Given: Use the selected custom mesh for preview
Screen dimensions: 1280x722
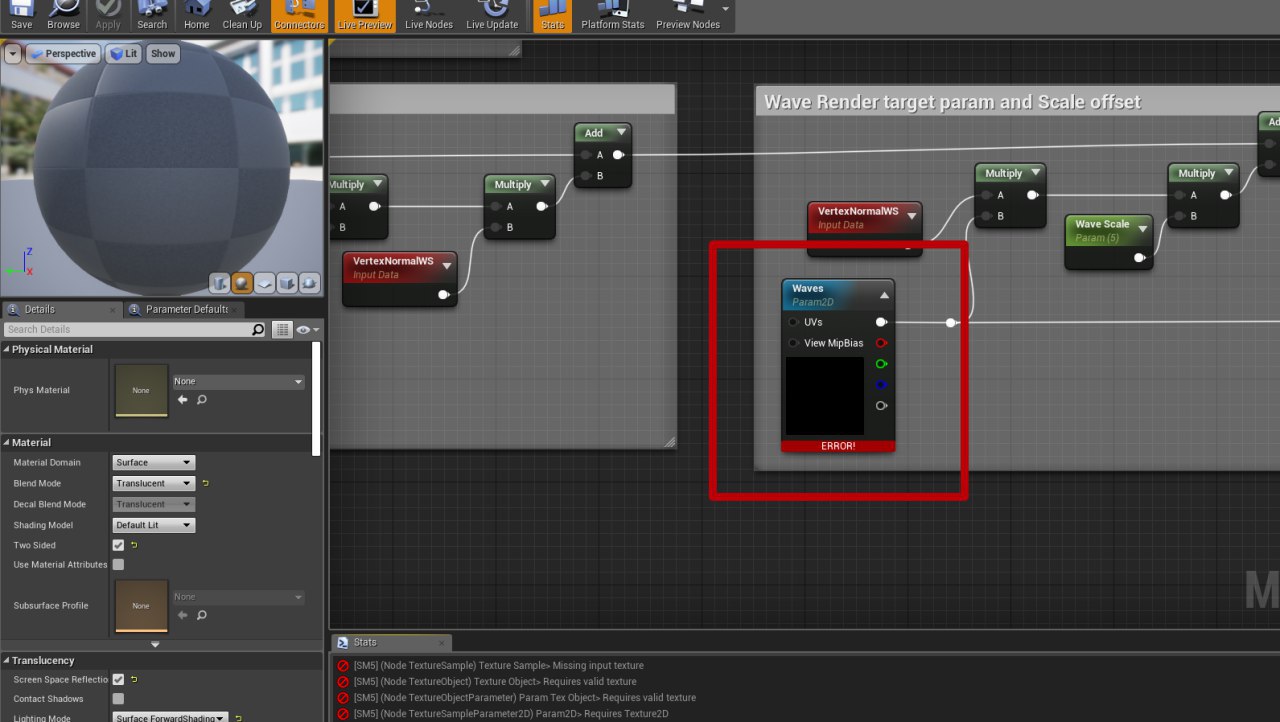Looking at the screenshot, I should [x=309, y=283].
